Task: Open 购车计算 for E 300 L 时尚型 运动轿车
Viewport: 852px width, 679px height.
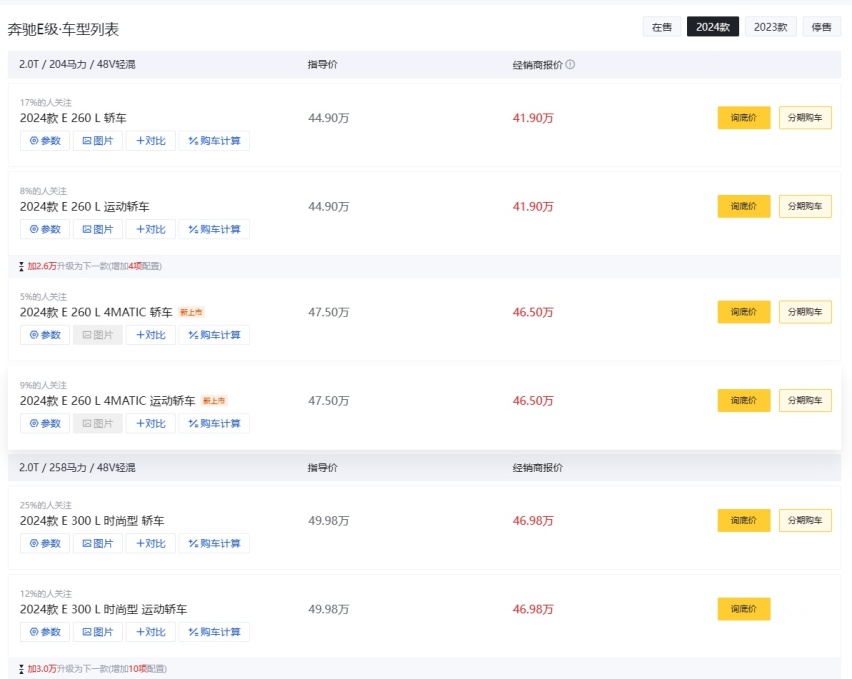Action: click(214, 632)
